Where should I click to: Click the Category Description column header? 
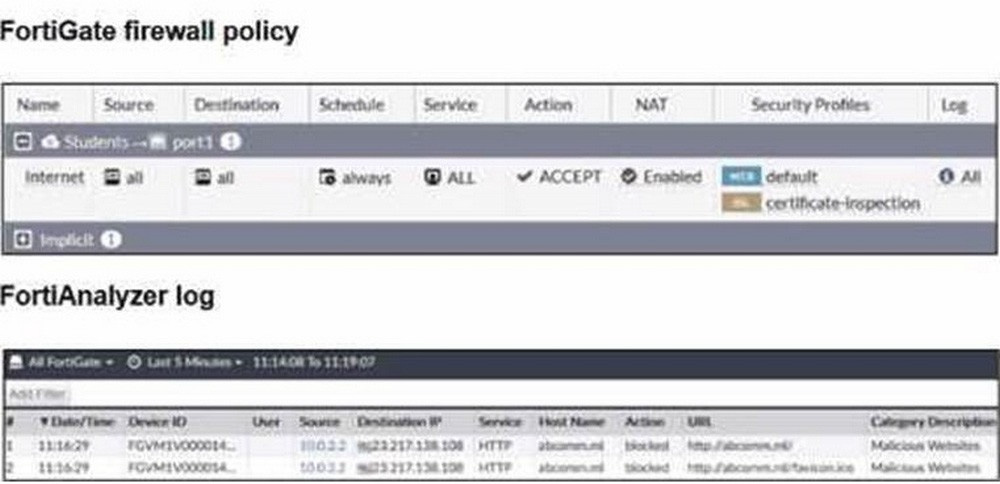point(932,422)
